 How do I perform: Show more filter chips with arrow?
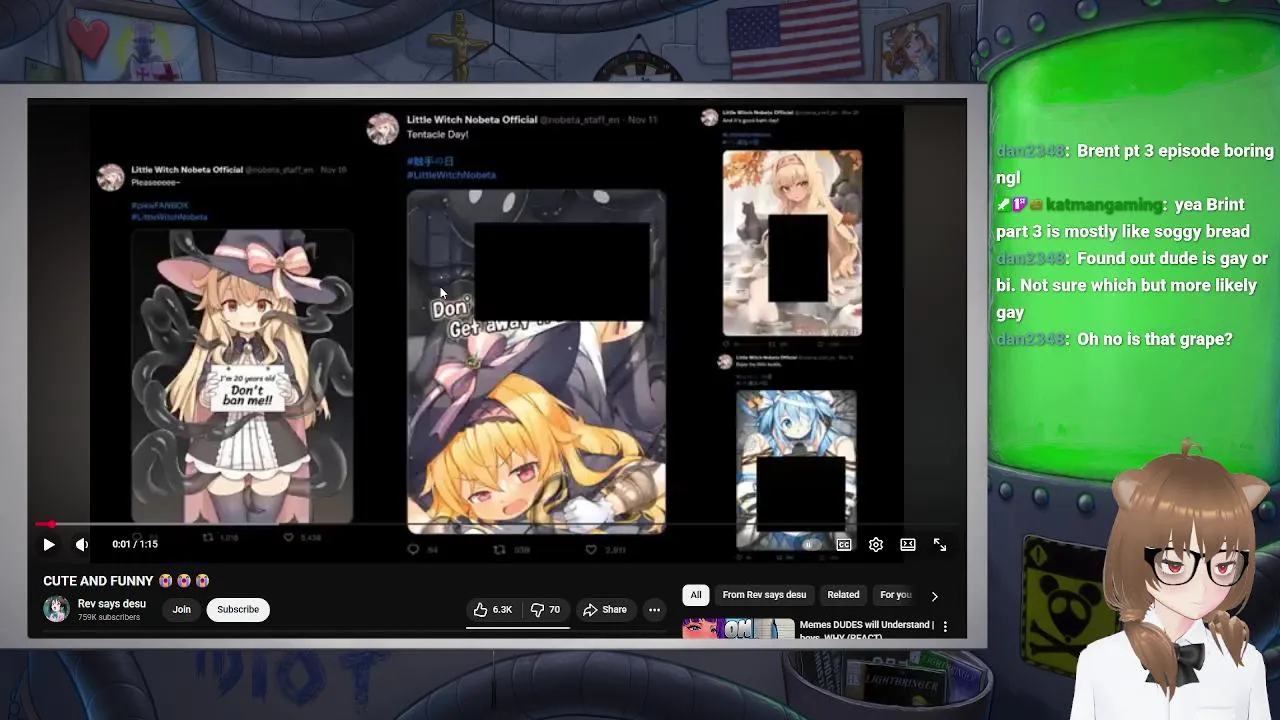coord(934,596)
